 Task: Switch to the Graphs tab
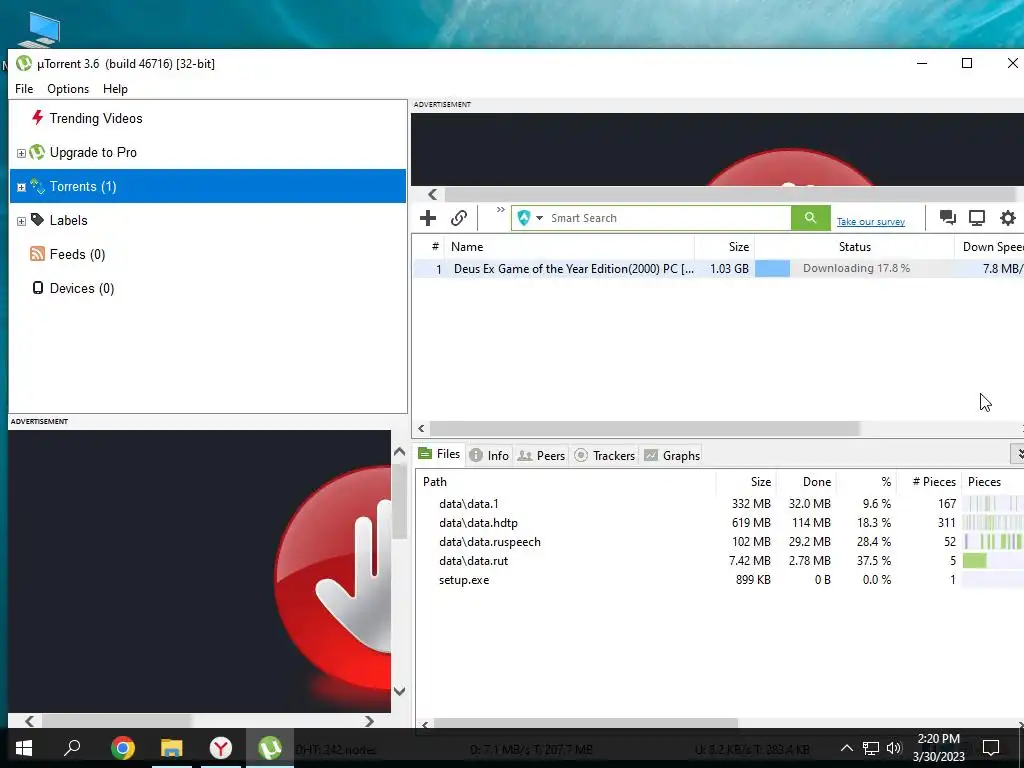[672, 455]
